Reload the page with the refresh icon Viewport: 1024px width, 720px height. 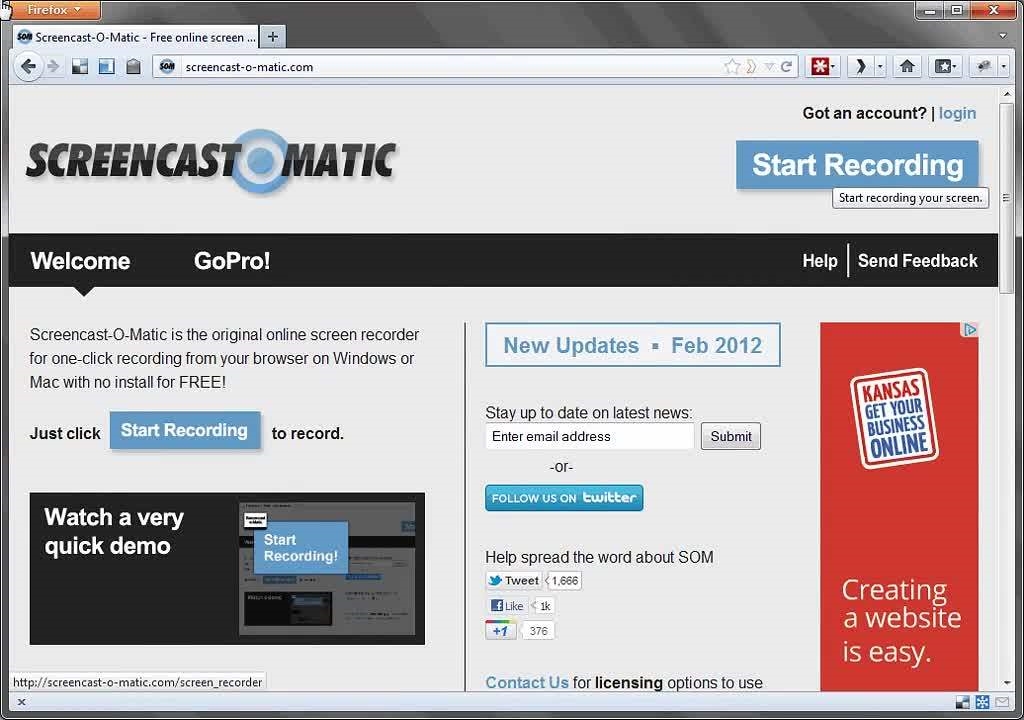click(786, 66)
